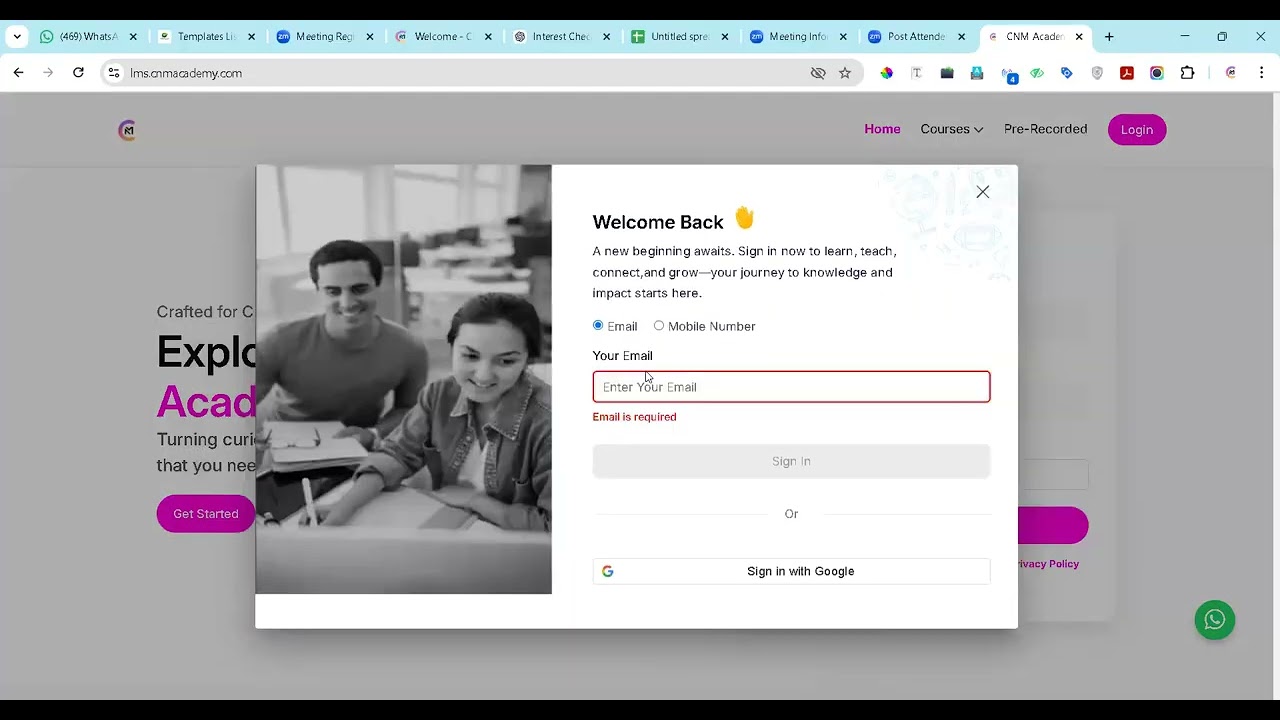
Task: Click the site information icon
Action: [114, 73]
